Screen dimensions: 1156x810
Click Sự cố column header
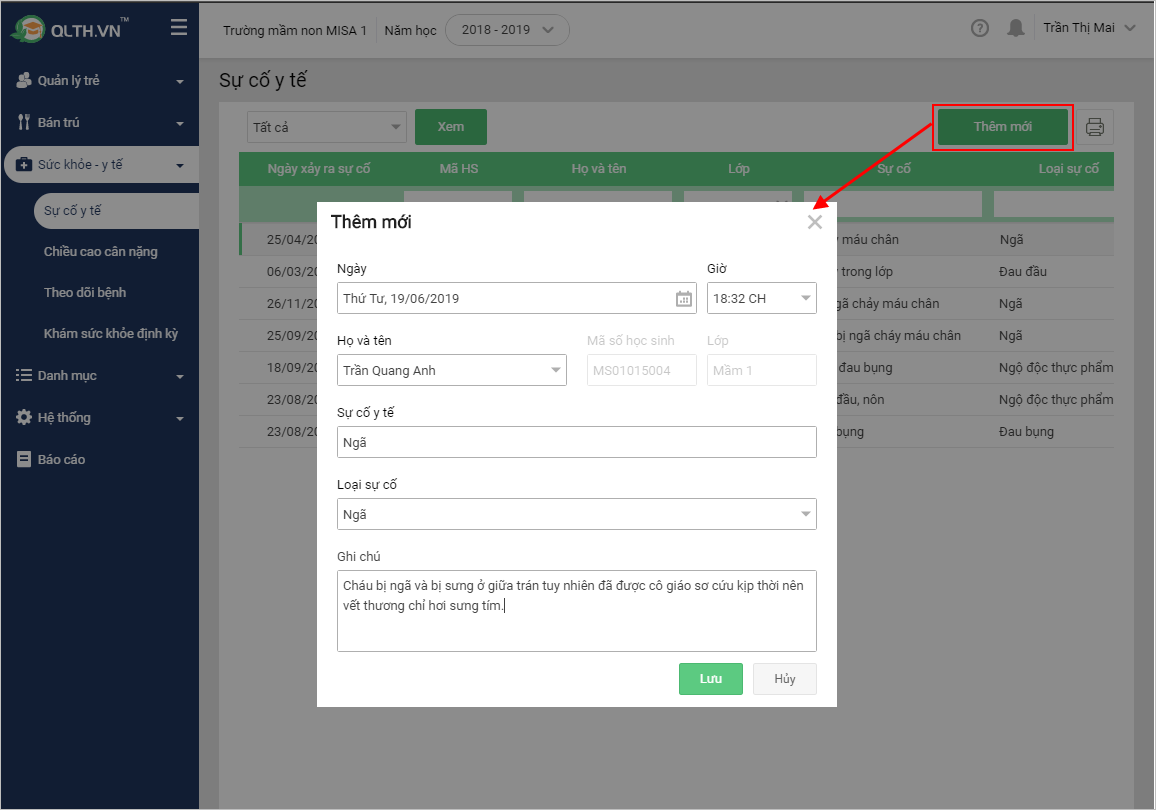pos(894,169)
